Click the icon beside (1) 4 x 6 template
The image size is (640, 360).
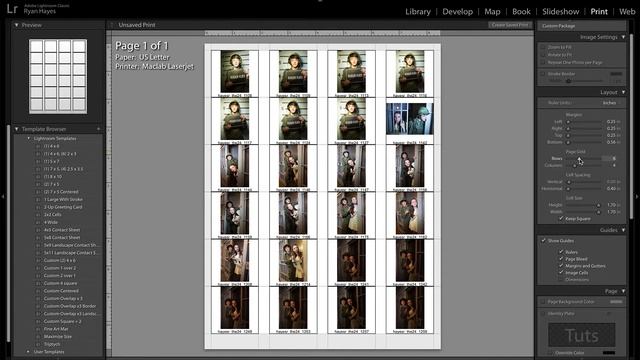[x=38, y=146]
